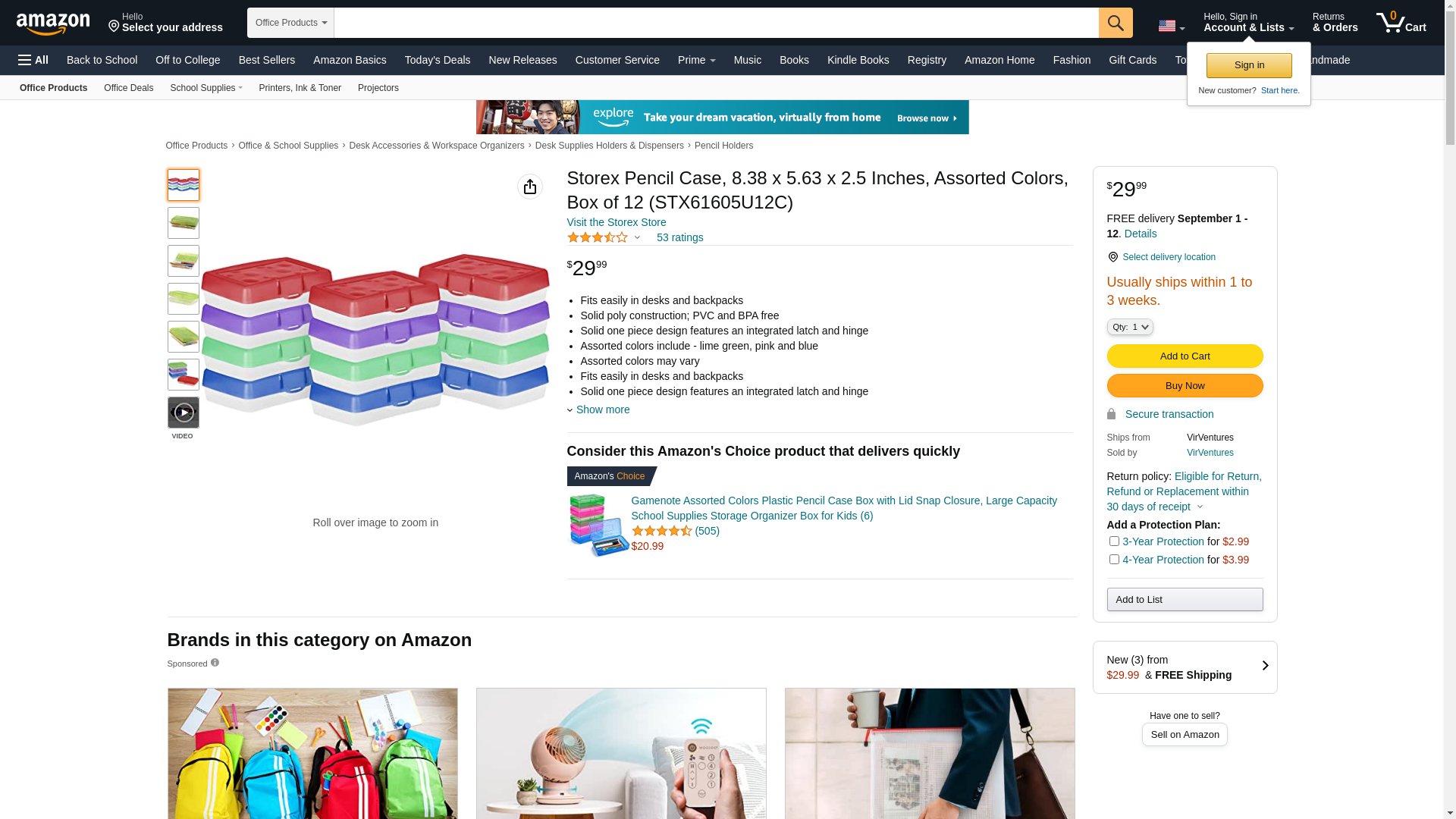Check the 4-Year Protection checkbox
1456x819 pixels.
[1113, 560]
